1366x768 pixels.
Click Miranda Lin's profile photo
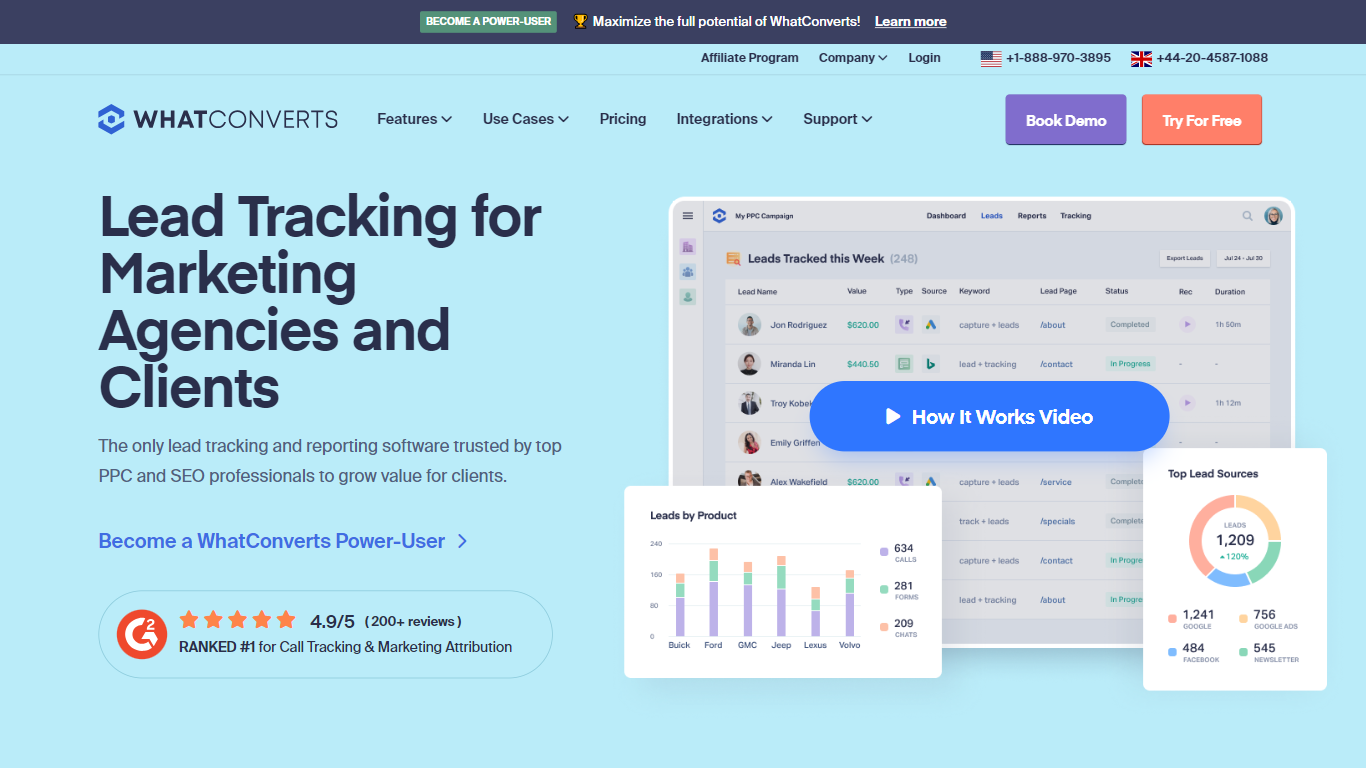pos(749,364)
